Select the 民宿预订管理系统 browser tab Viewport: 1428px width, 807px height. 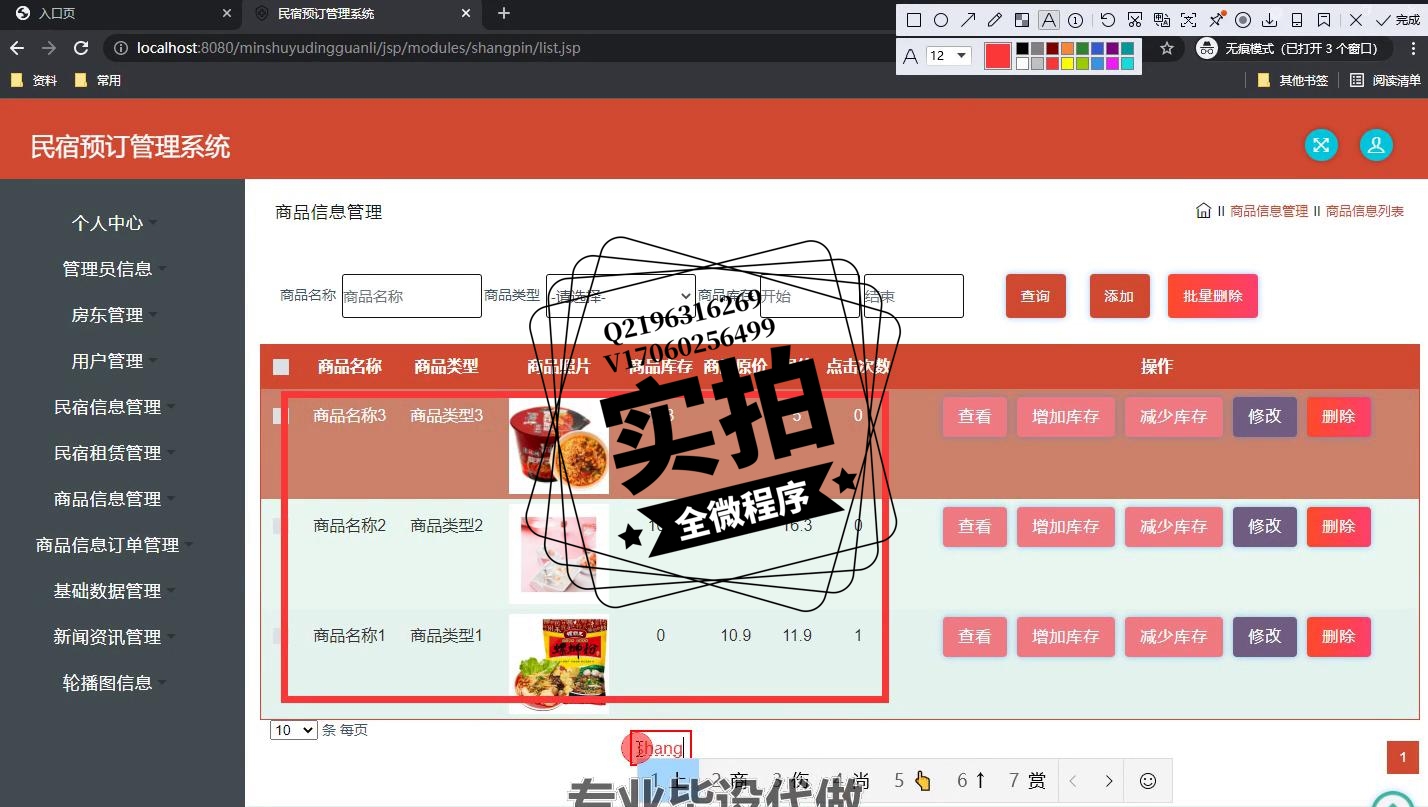[362, 13]
